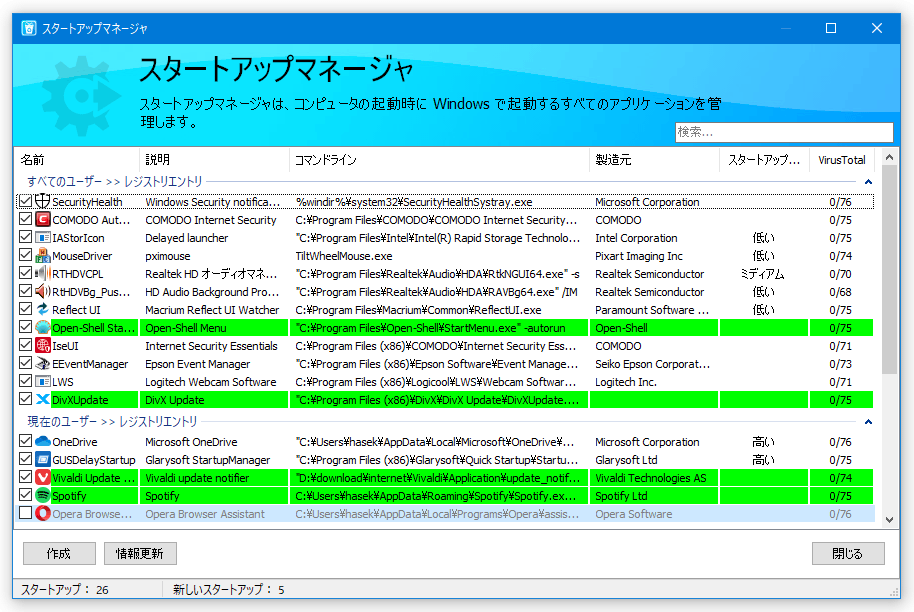
Task: Select the Internet Security Essentials description
Action: 212,346
